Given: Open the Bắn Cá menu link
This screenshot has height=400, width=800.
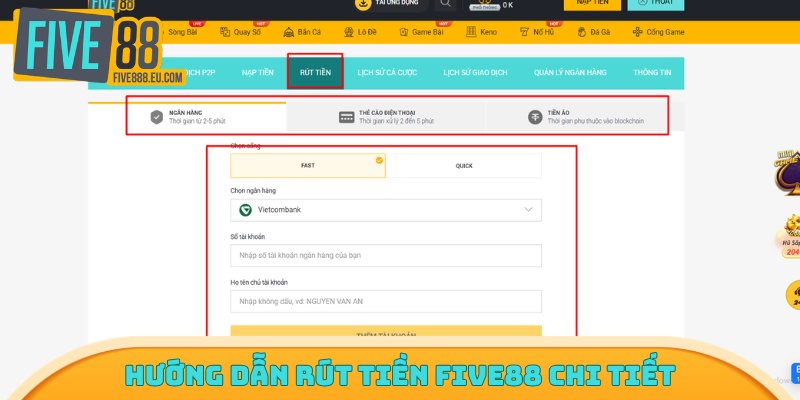Looking at the screenshot, I should coord(309,32).
